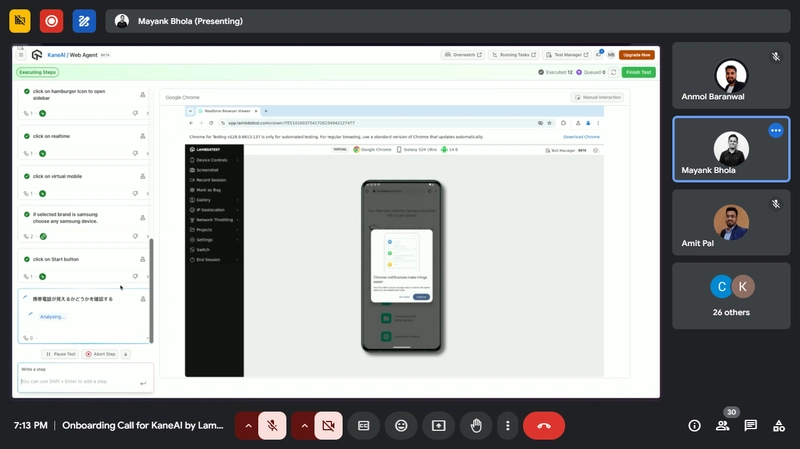Select Amit Pal participant tile
Screen dimensions: 800x449
pyautogui.click(x=731, y=222)
